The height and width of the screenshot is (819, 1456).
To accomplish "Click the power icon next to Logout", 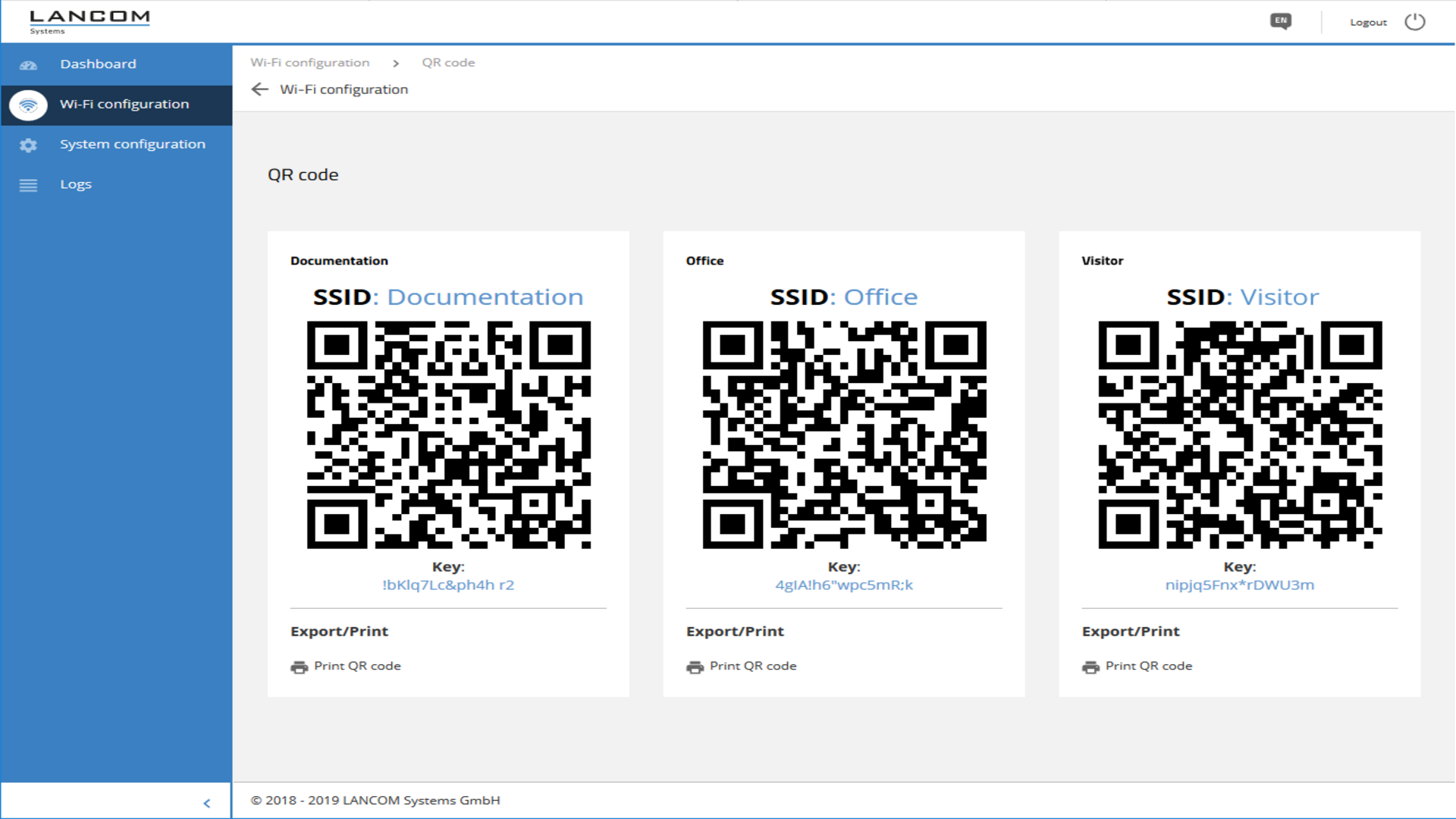I will click(x=1414, y=22).
